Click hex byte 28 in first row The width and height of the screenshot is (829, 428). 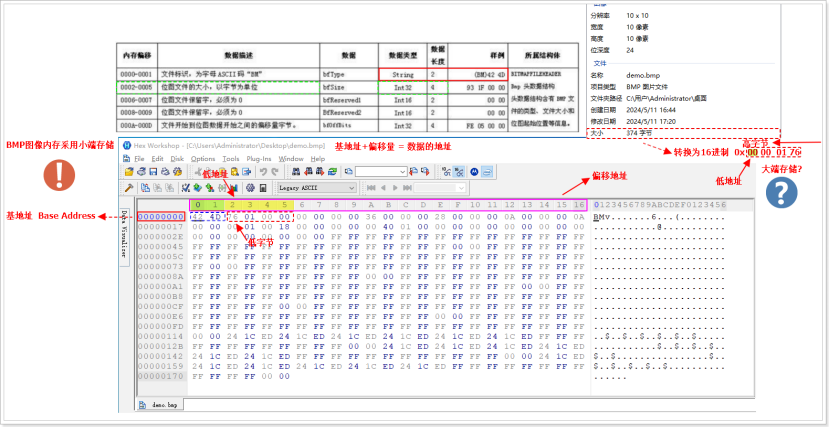click(439, 217)
